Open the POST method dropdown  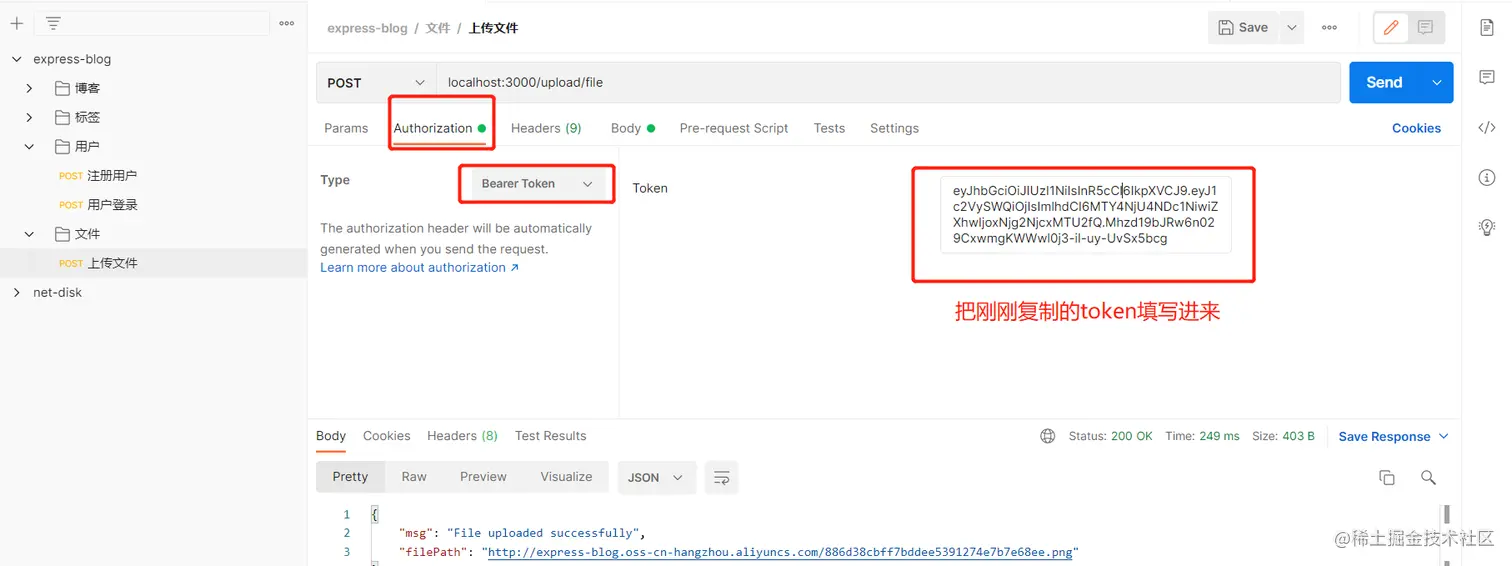(x=376, y=83)
